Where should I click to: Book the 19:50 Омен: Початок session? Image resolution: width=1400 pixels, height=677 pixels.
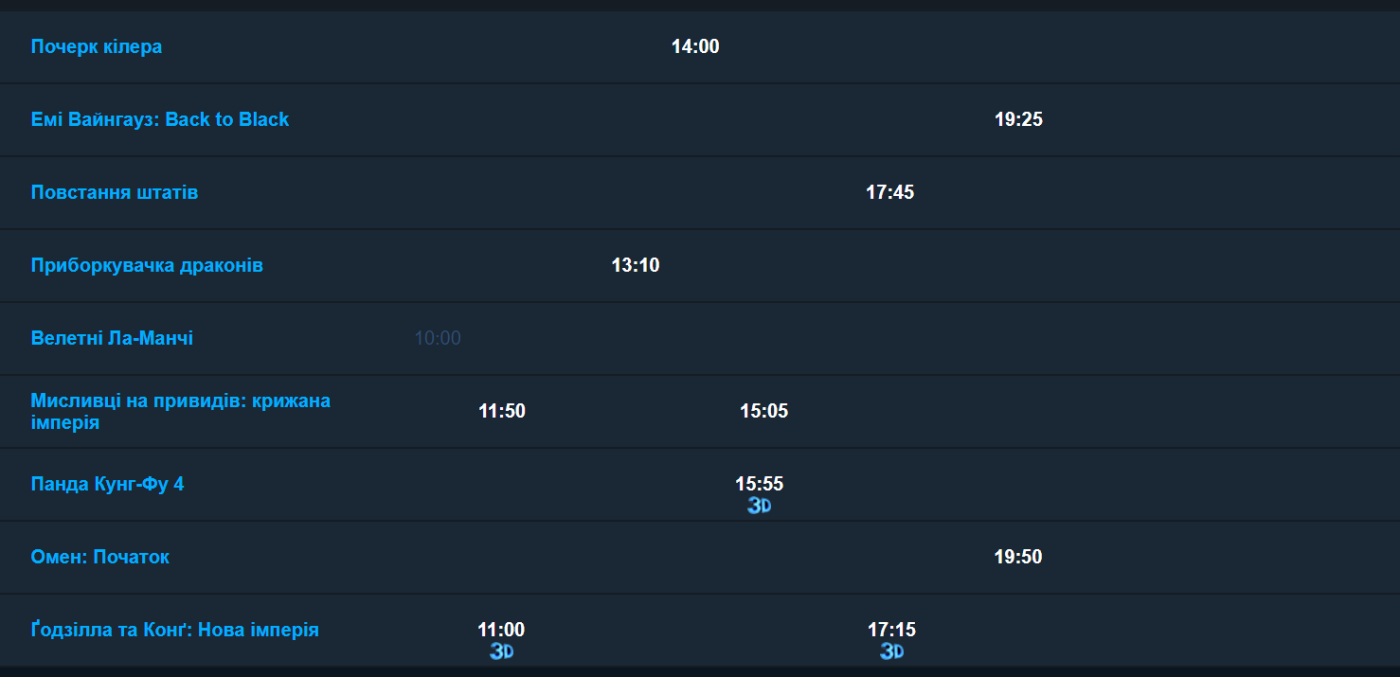tap(1018, 557)
